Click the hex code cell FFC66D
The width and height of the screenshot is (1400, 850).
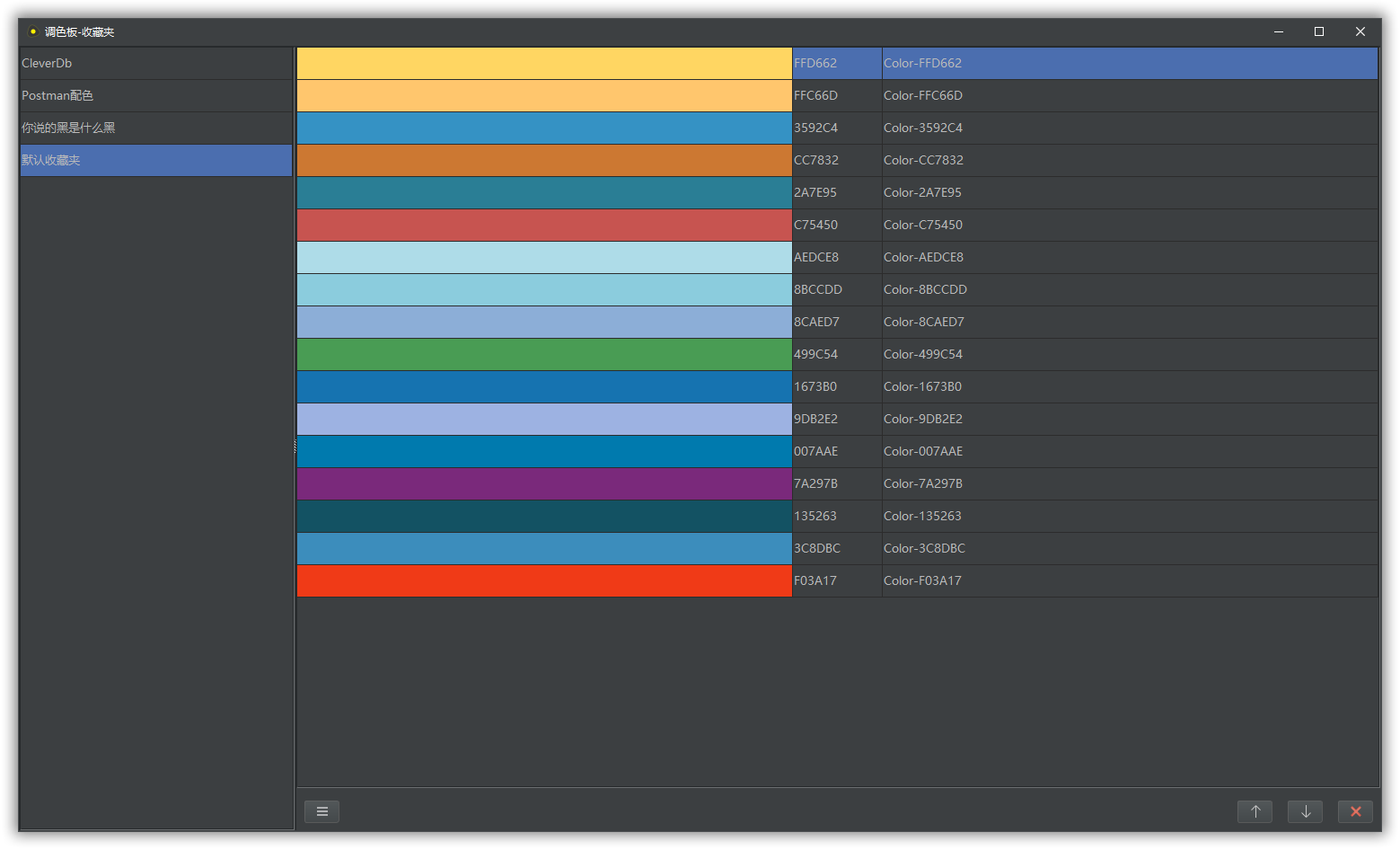coord(837,95)
